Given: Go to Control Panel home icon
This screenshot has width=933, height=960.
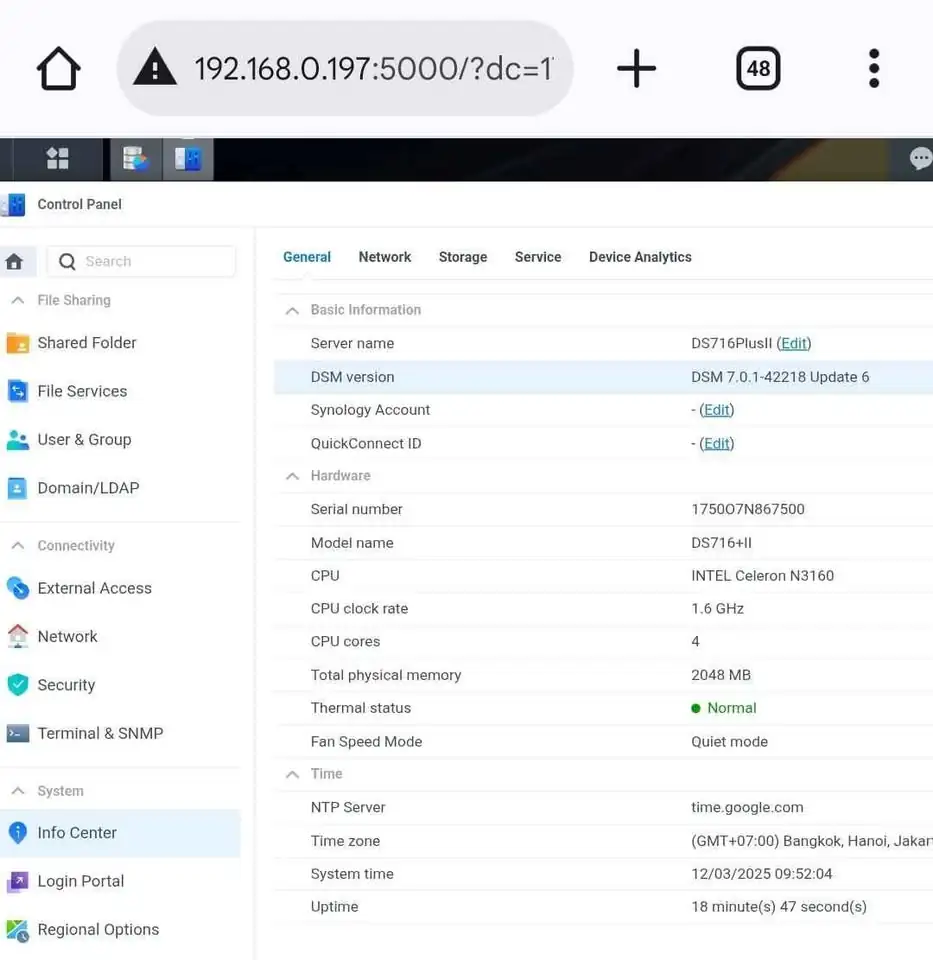Looking at the screenshot, I should click(14, 261).
